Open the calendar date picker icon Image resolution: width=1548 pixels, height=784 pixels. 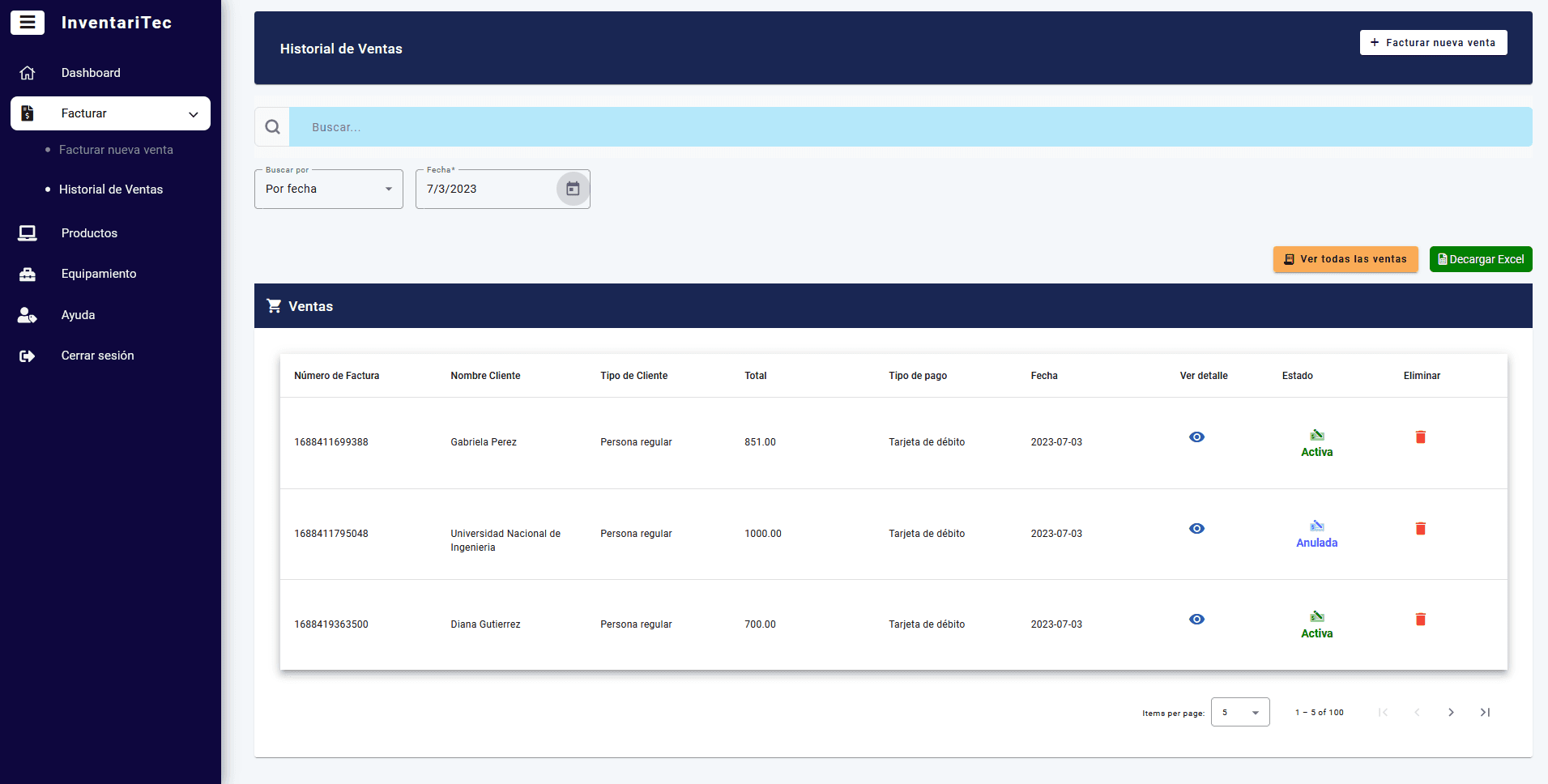tap(573, 189)
